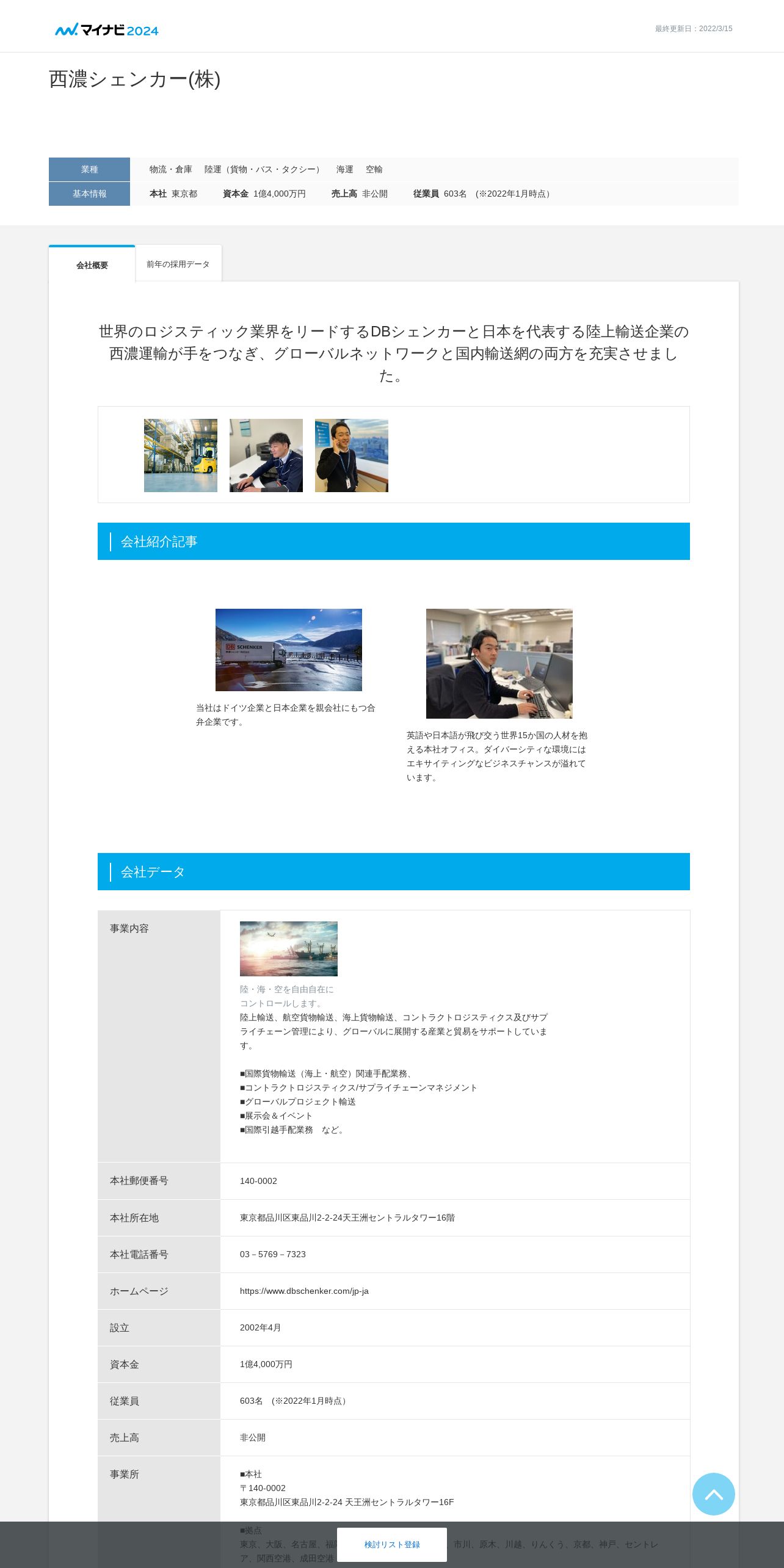Click the postal code value 140-0002
This screenshot has width=784, height=1568.
[258, 1181]
